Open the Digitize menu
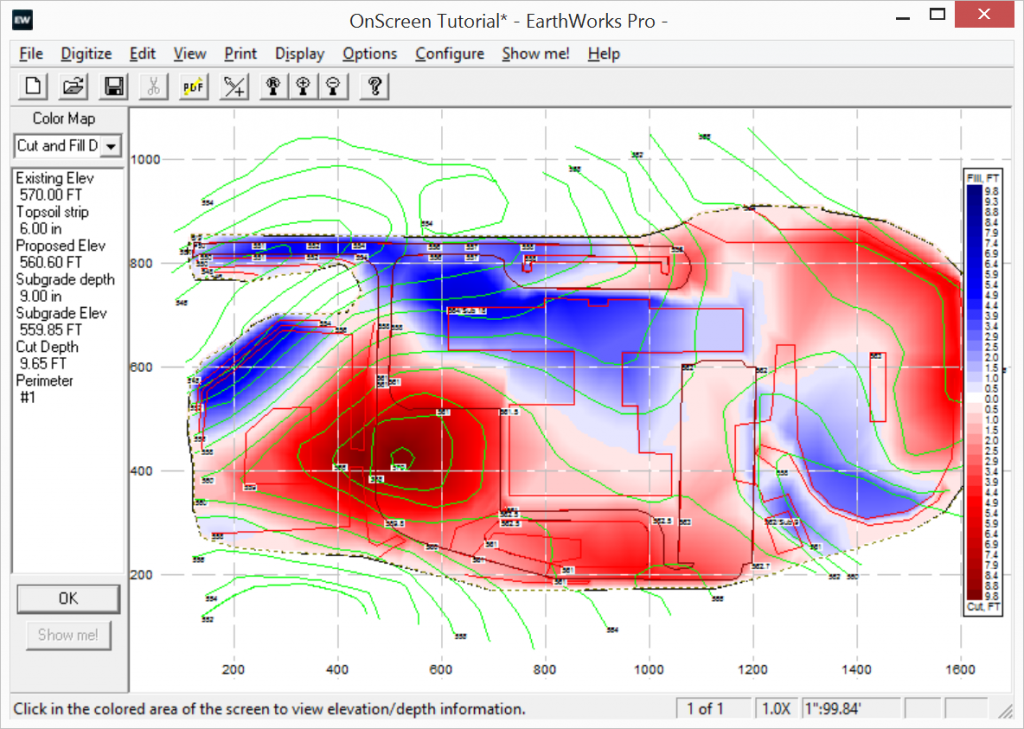This screenshot has height=729, width=1024. [x=86, y=53]
